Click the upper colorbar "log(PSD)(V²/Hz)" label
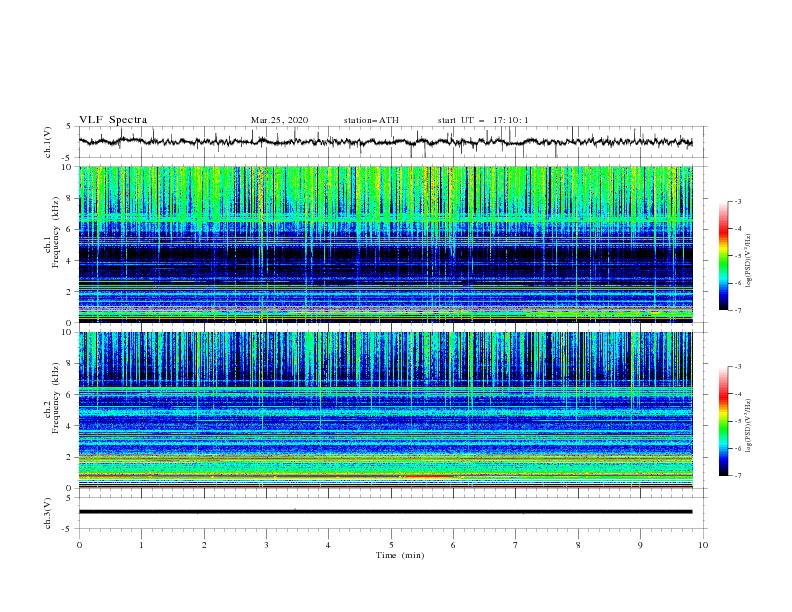The width and height of the screenshot is (792, 612). [748, 261]
